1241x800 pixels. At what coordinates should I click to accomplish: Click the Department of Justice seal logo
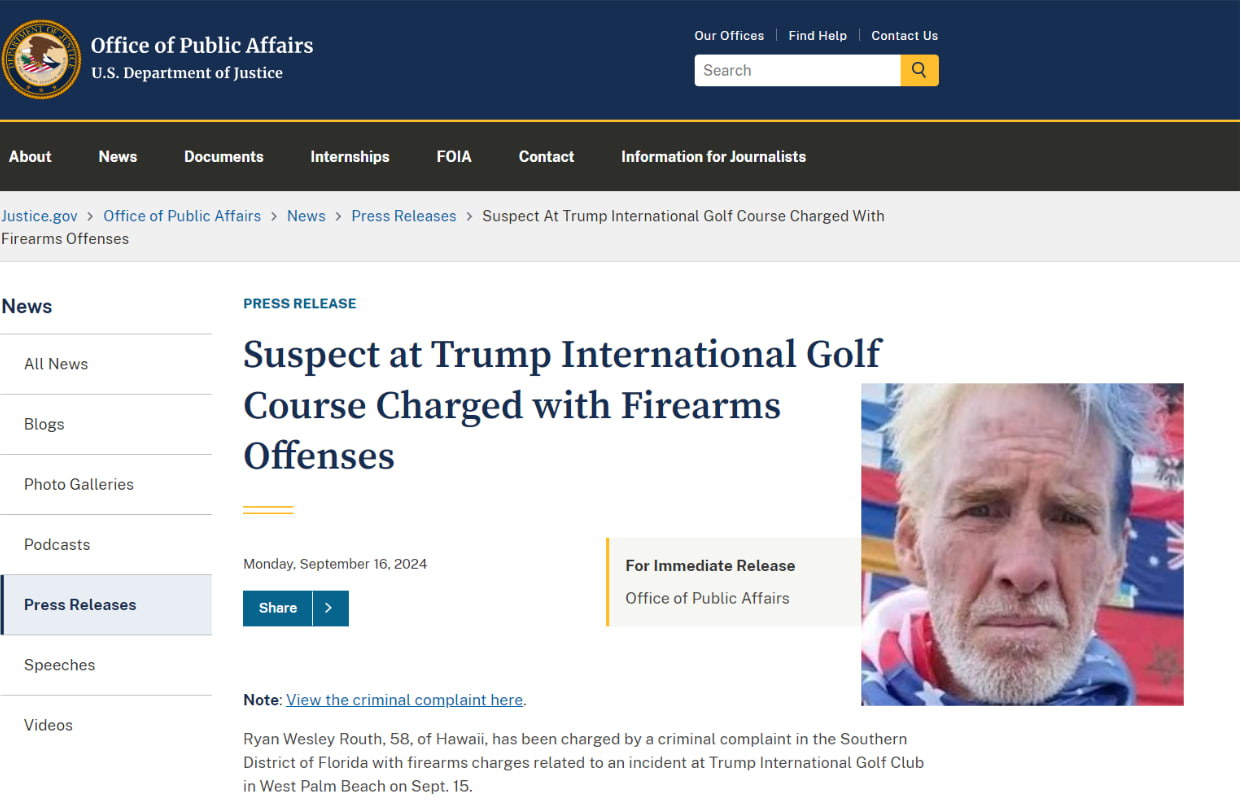(x=41, y=59)
